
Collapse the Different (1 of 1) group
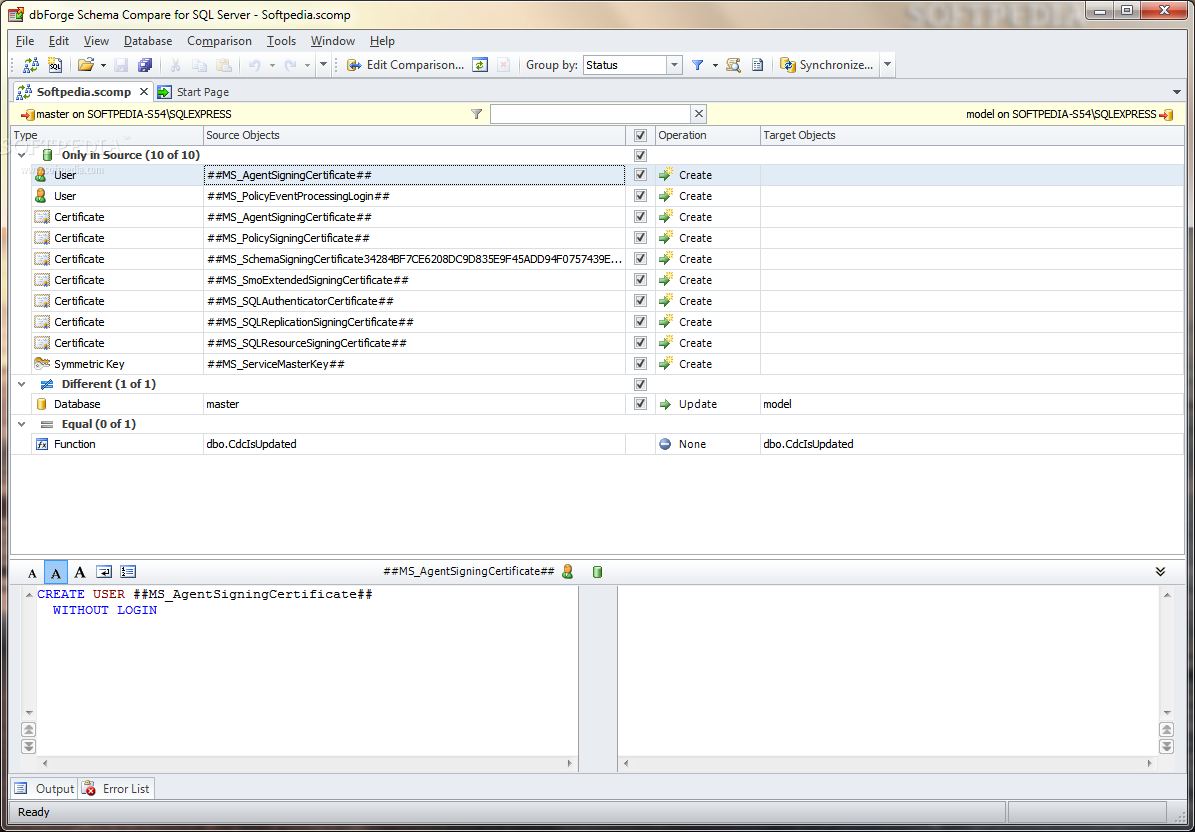[x=21, y=384]
